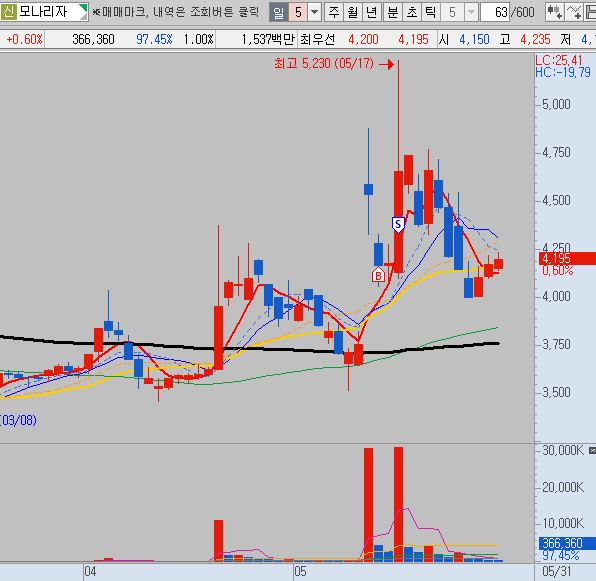Switch to 월 (monthly) chart
This screenshot has height=581, width=596.
click(x=353, y=13)
